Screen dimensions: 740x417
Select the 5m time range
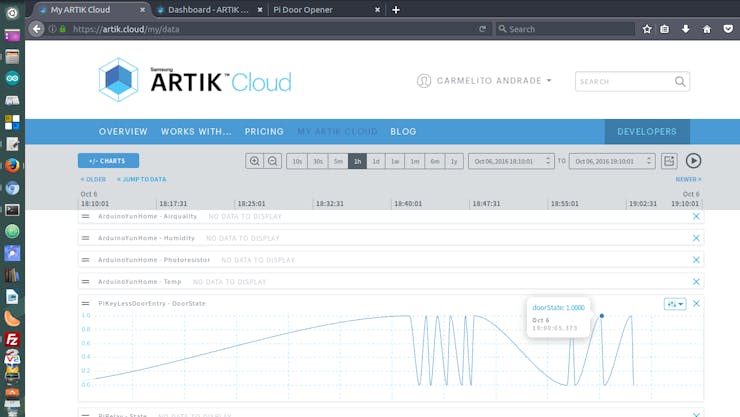click(338, 161)
